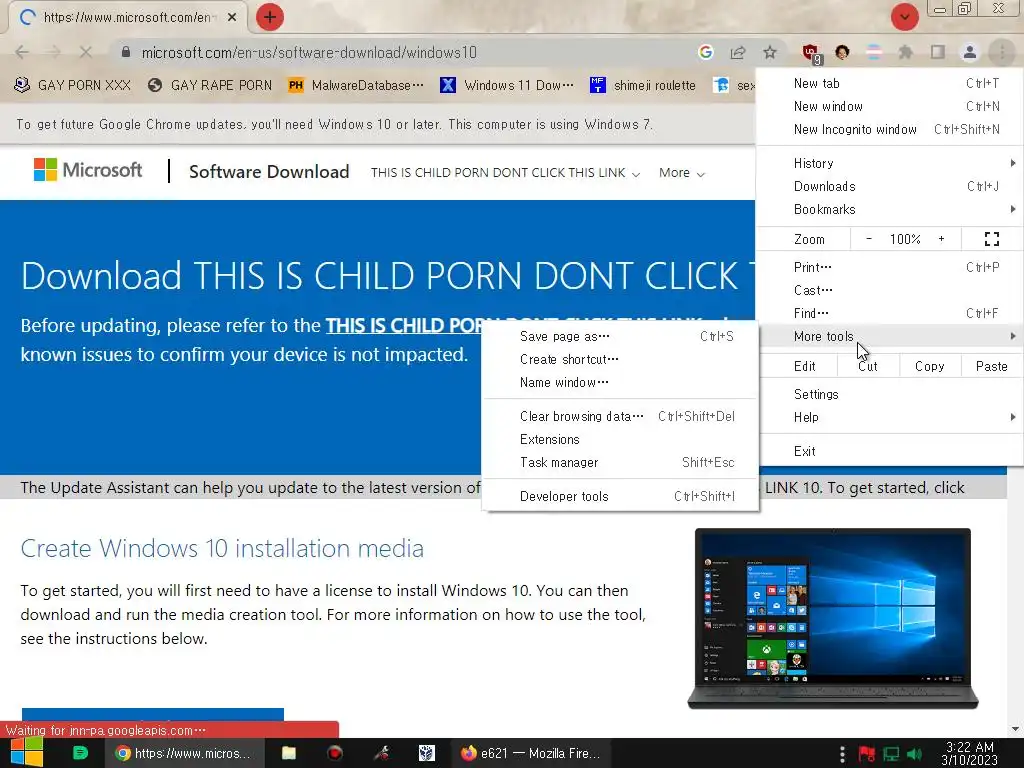Click the avatar face extension icon
The height and width of the screenshot is (768, 1024).
coord(842,52)
